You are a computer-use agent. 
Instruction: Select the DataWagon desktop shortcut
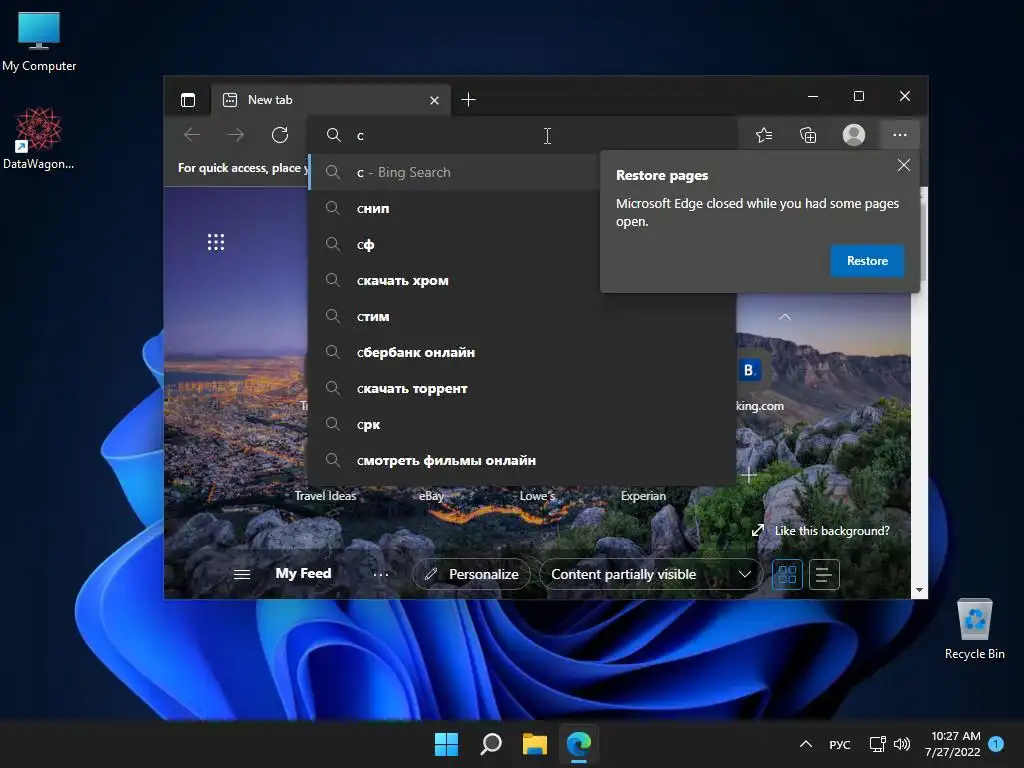tap(39, 138)
